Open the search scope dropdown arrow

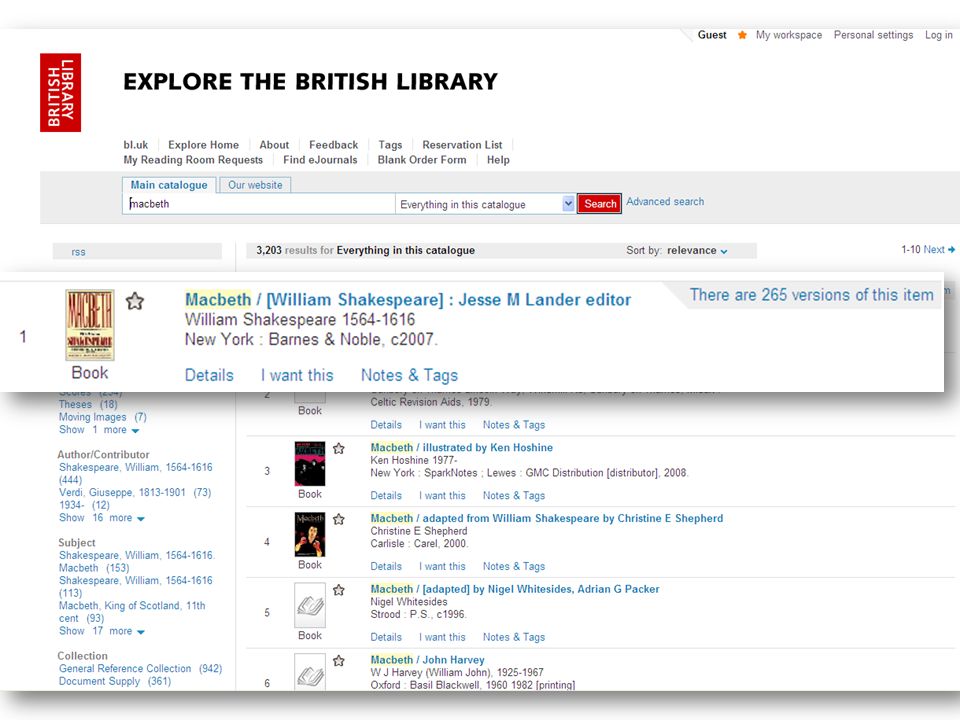click(568, 204)
